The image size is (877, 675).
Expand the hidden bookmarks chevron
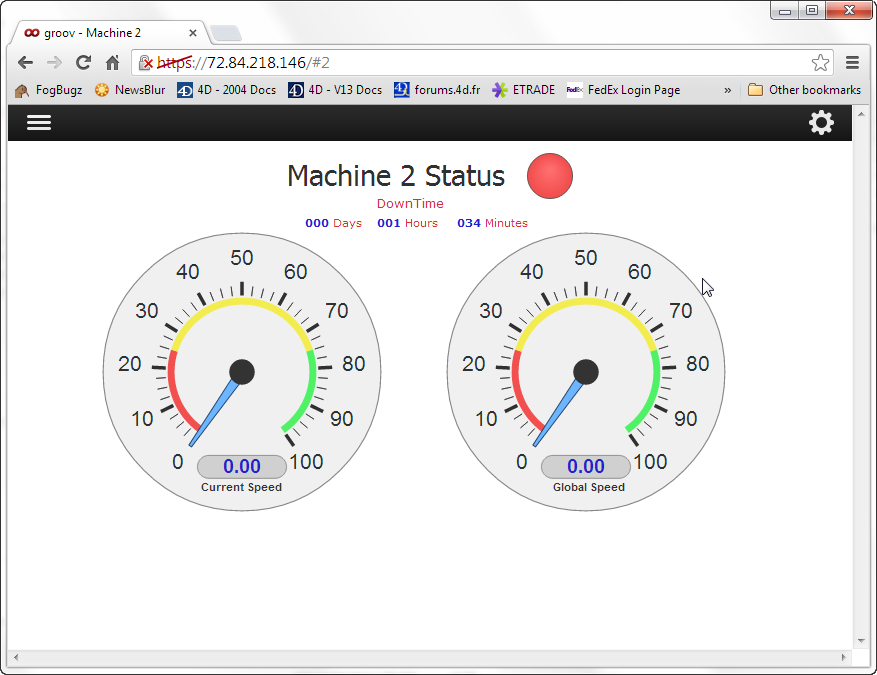[x=728, y=90]
